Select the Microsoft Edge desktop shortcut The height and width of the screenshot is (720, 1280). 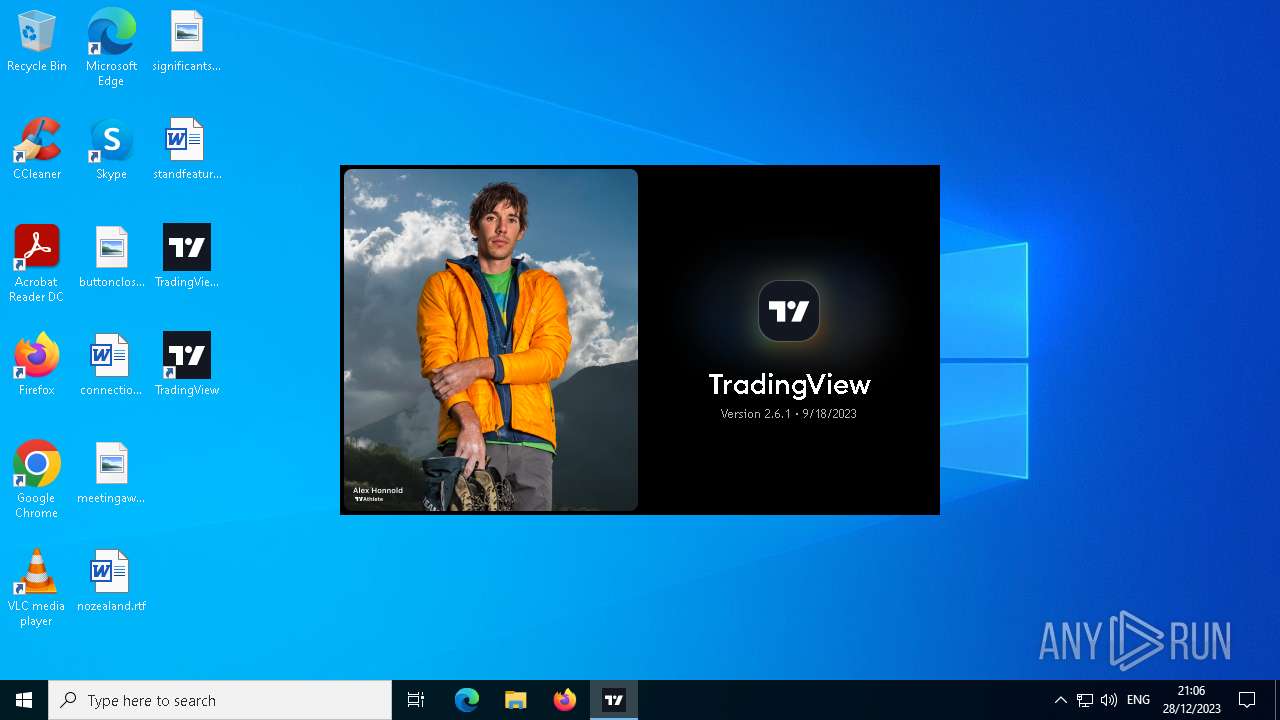coord(111,47)
